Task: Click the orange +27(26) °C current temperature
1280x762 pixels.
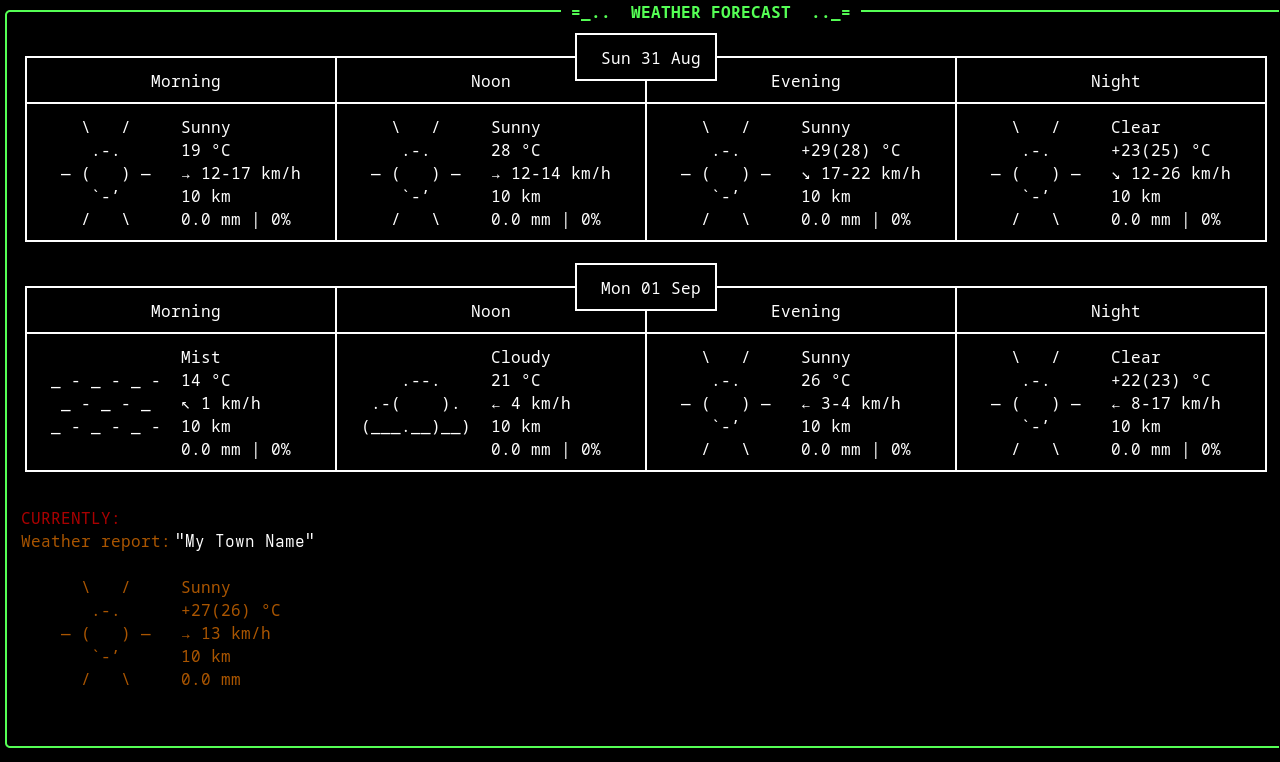Action: [x=231, y=610]
